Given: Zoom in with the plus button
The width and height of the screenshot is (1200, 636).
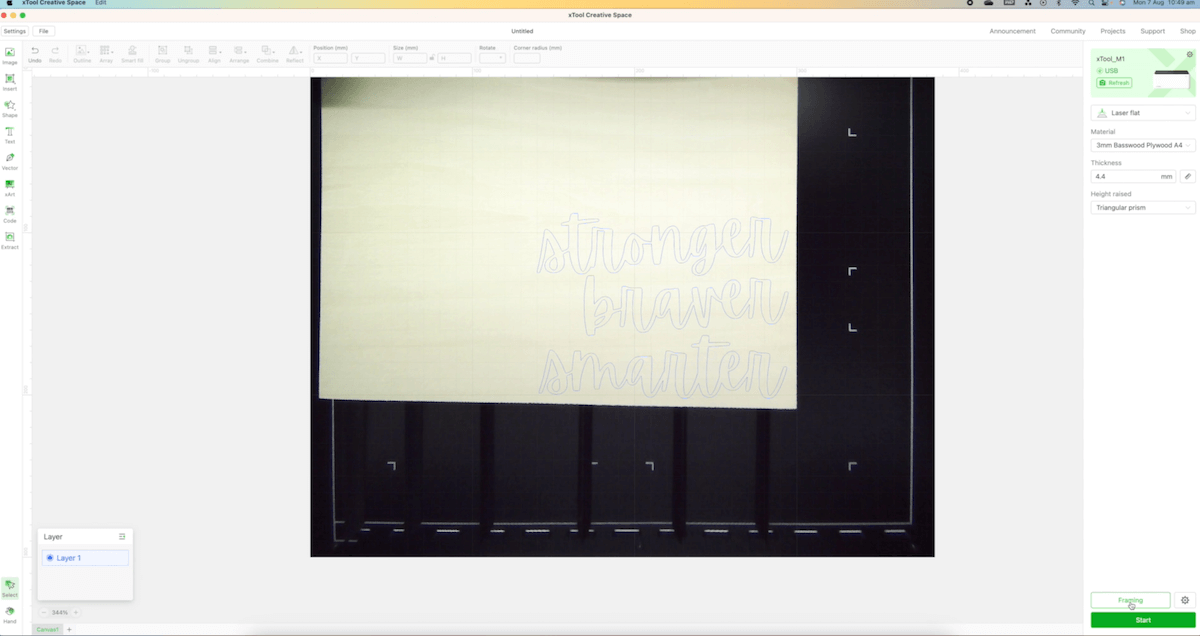Looking at the screenshot, I should [75, 612].
